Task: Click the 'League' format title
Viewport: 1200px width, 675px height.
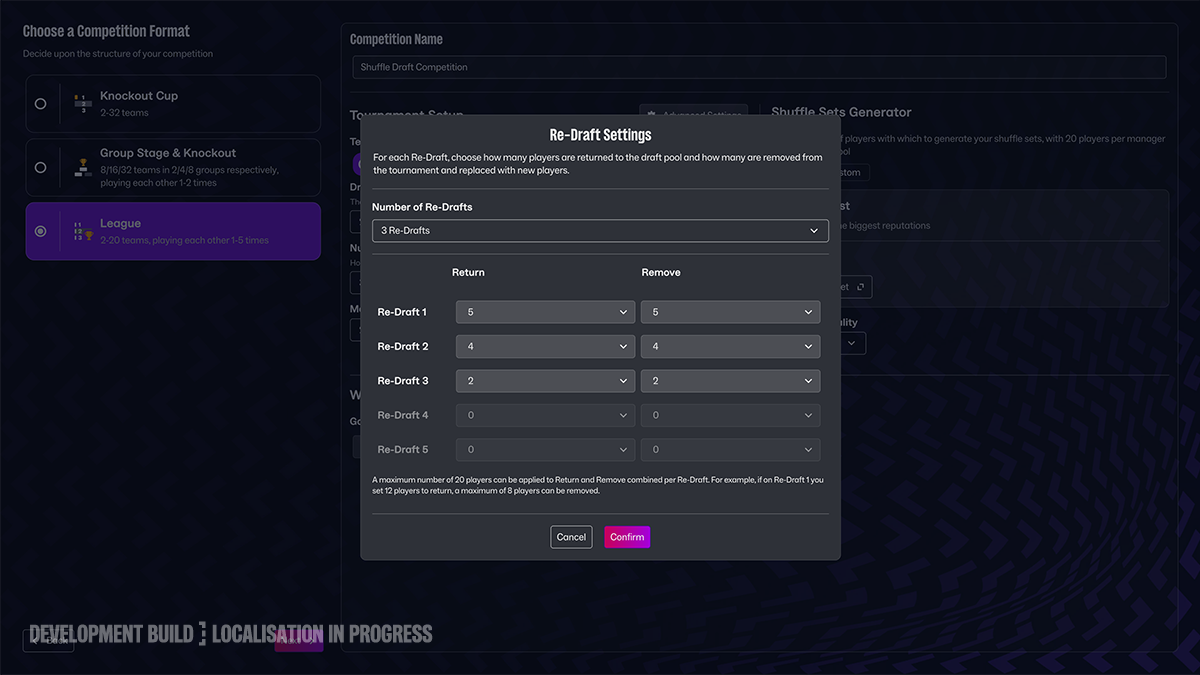Action: [120, 224]
